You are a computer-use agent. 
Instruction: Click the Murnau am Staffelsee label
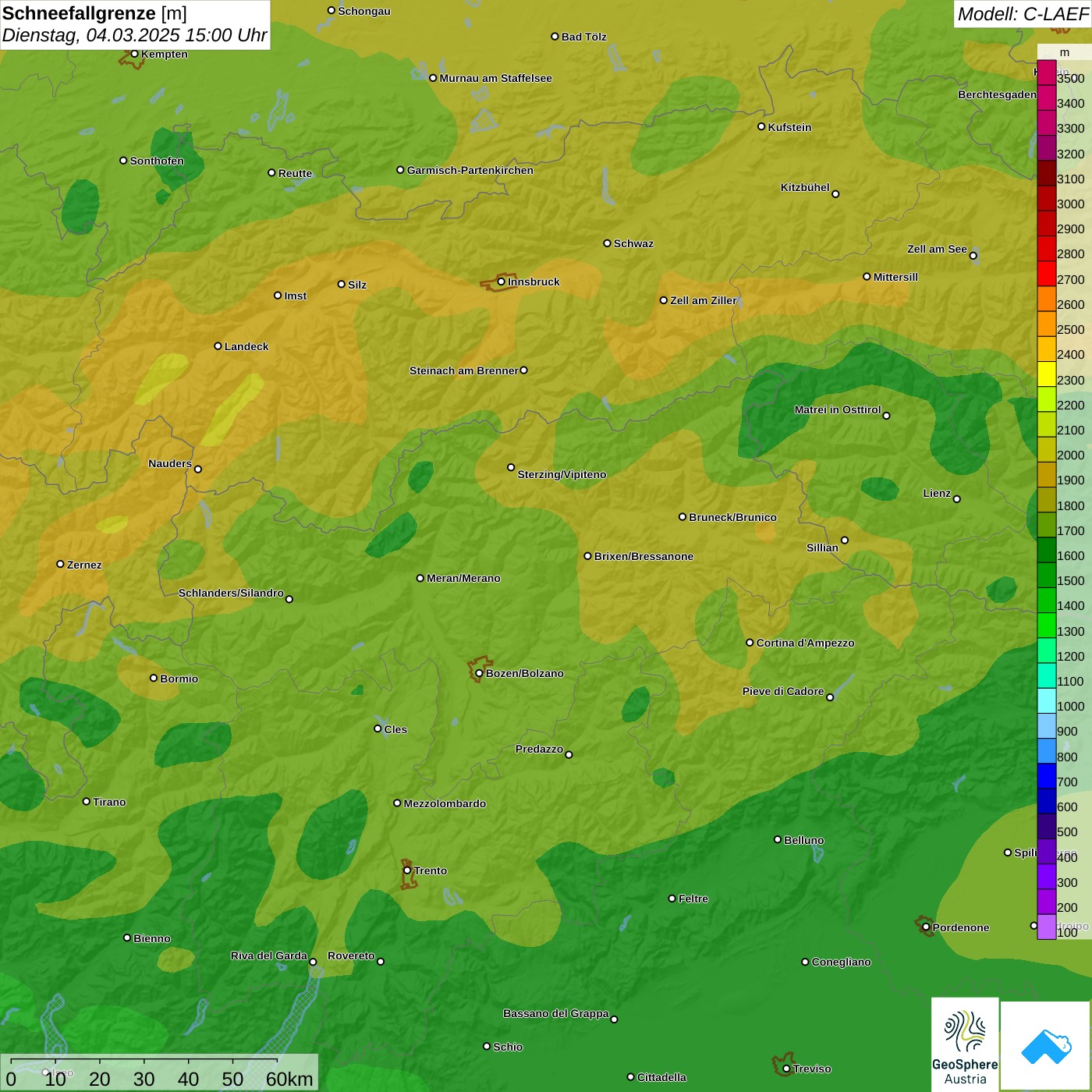[495, 78]
